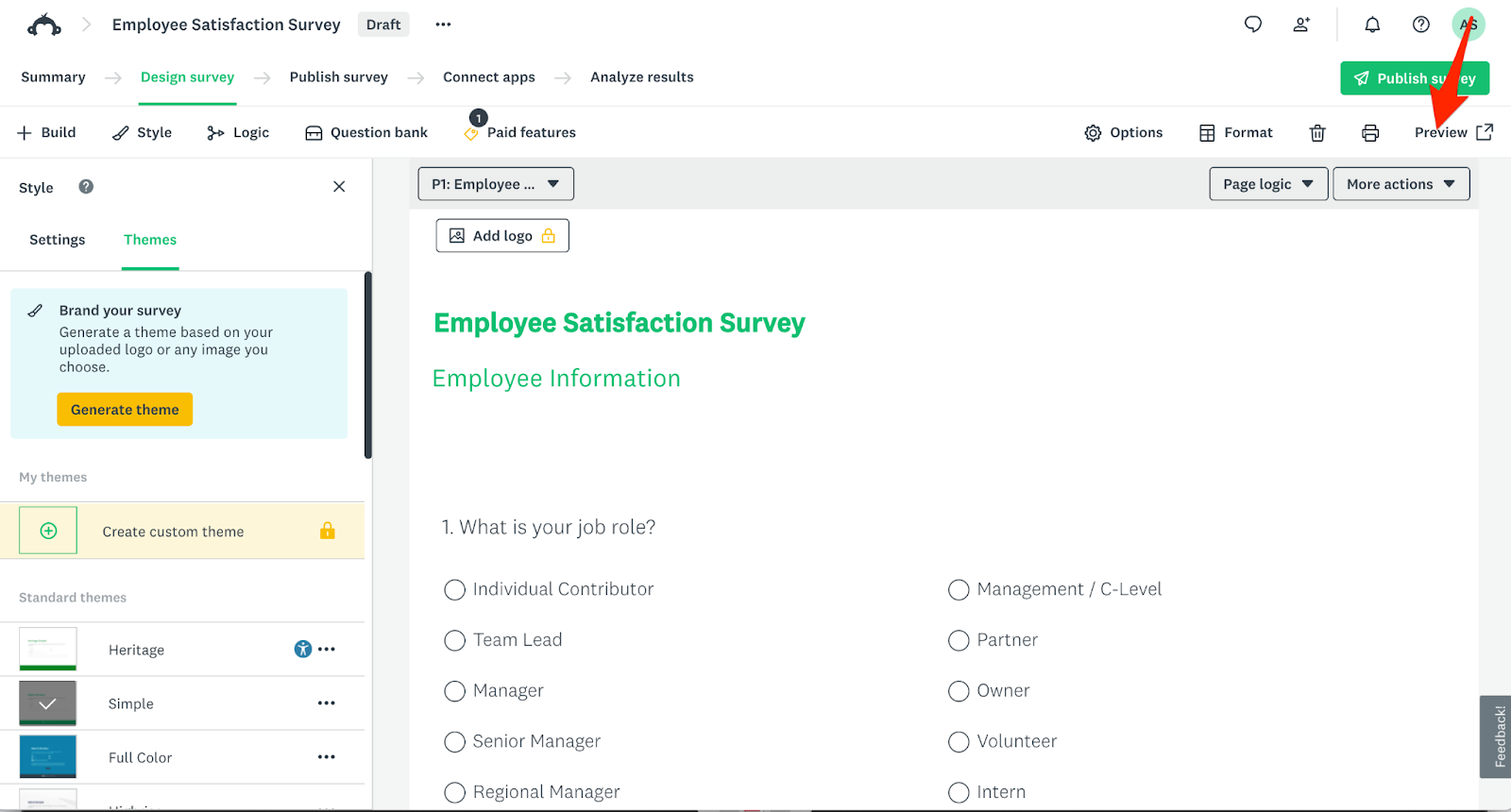The width and height of the screenshot is (1511, 812).
Task: Click the Add logo button
Action: [x=502, y=236]
